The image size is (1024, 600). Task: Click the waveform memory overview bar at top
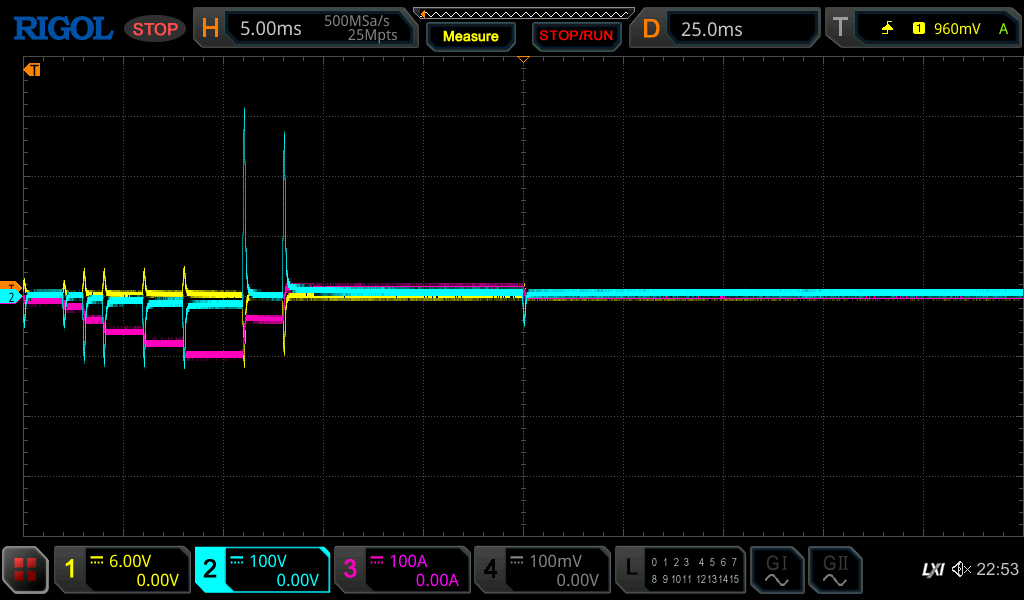tap(523, 13)
